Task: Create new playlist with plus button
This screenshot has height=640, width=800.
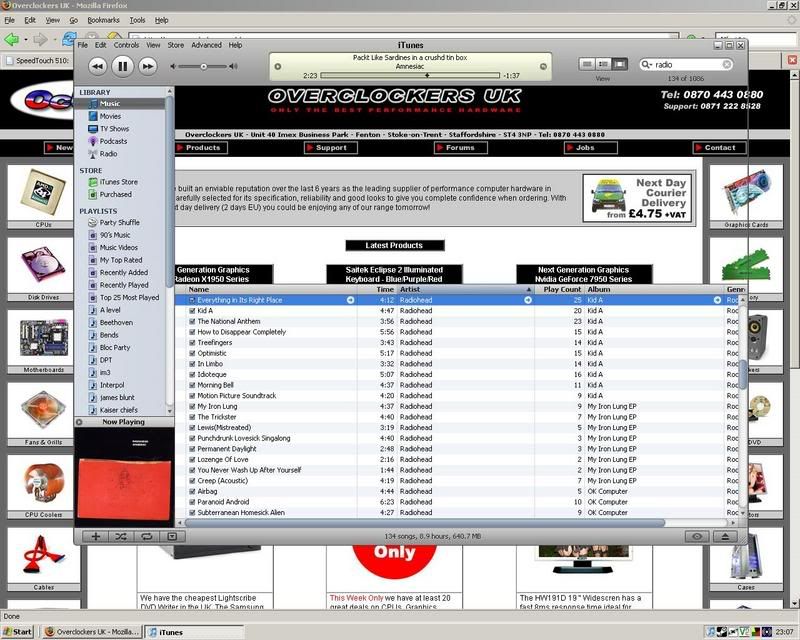Action: (95, 536)
